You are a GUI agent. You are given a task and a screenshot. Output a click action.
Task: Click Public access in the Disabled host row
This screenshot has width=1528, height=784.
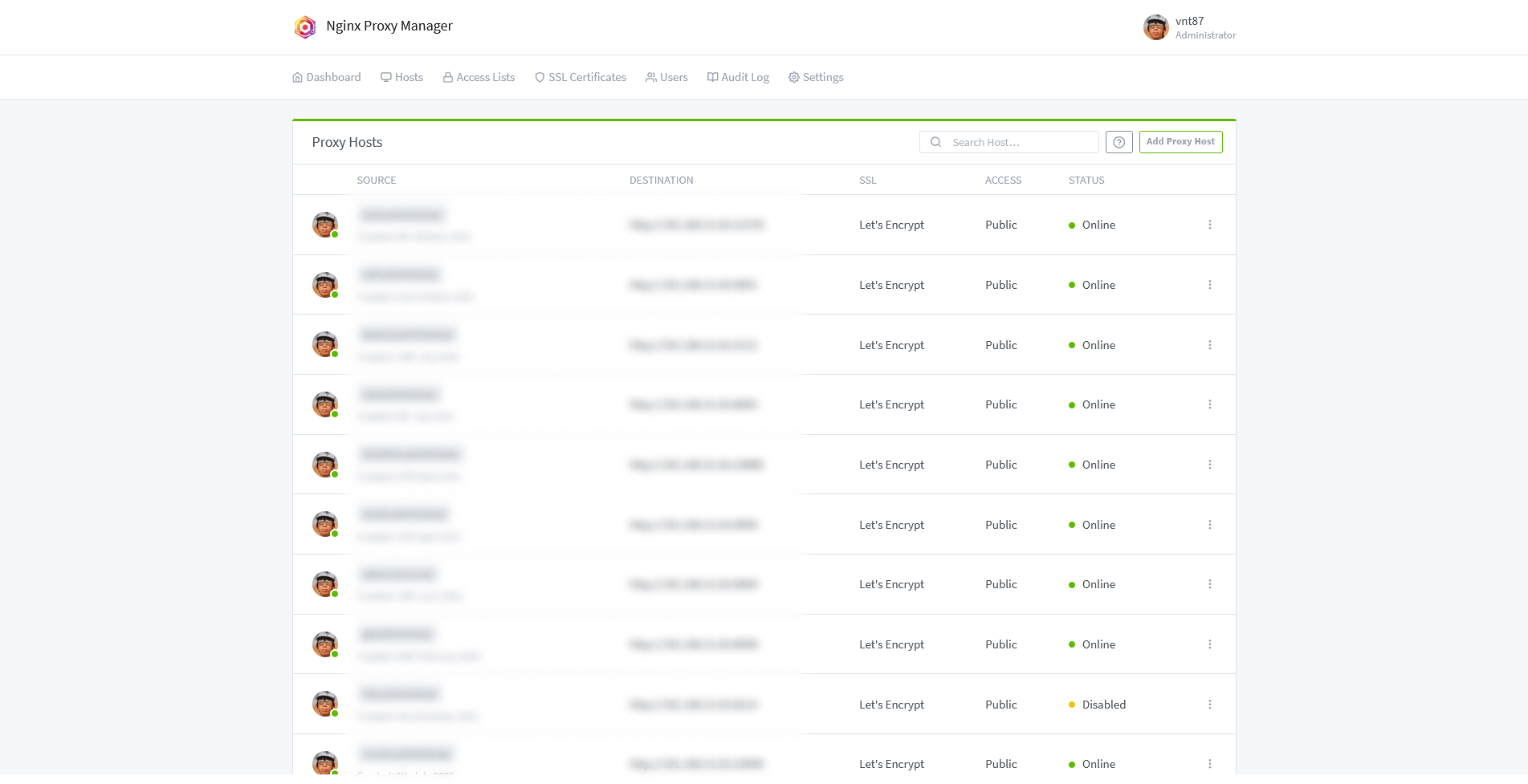pyautogui.click(x=1001, y=705)
